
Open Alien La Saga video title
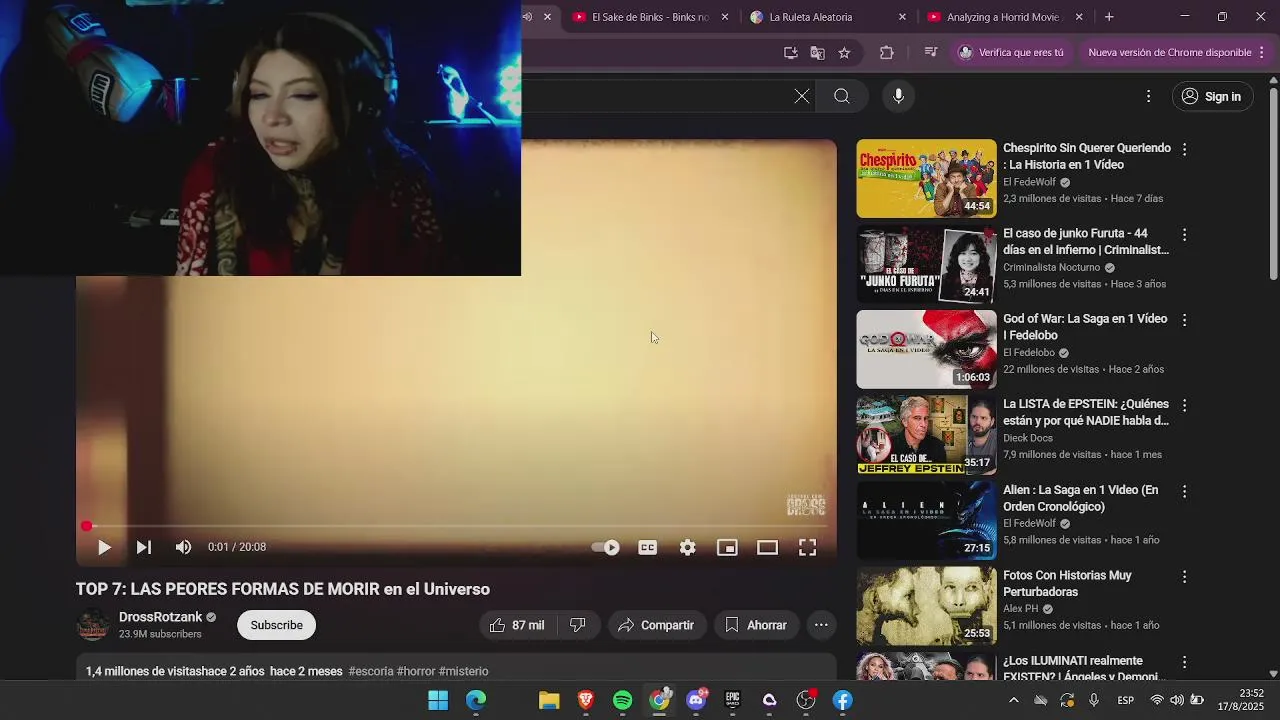[x=1081, y=498]
